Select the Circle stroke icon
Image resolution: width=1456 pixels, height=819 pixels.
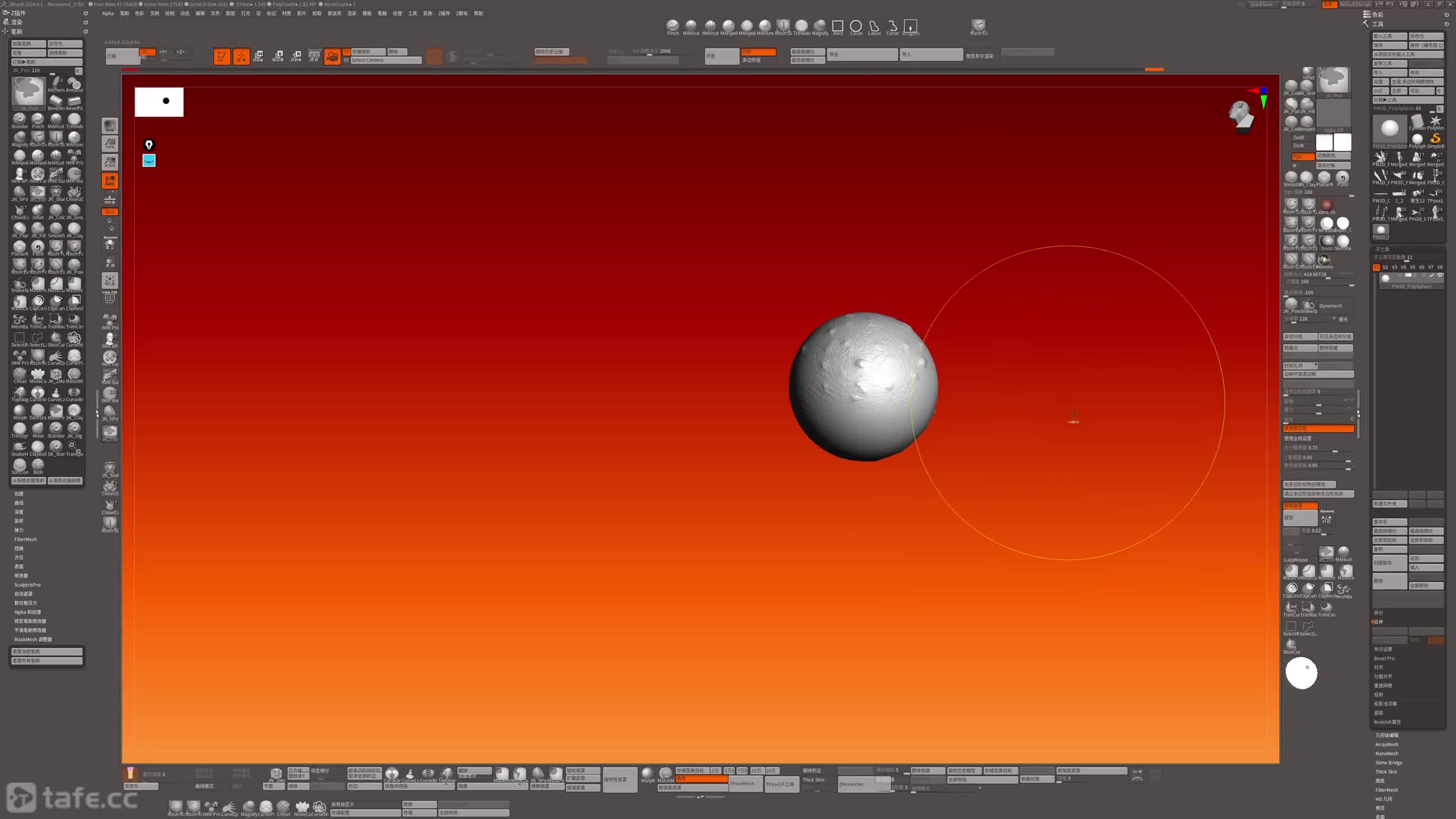[x=856, y=27]
